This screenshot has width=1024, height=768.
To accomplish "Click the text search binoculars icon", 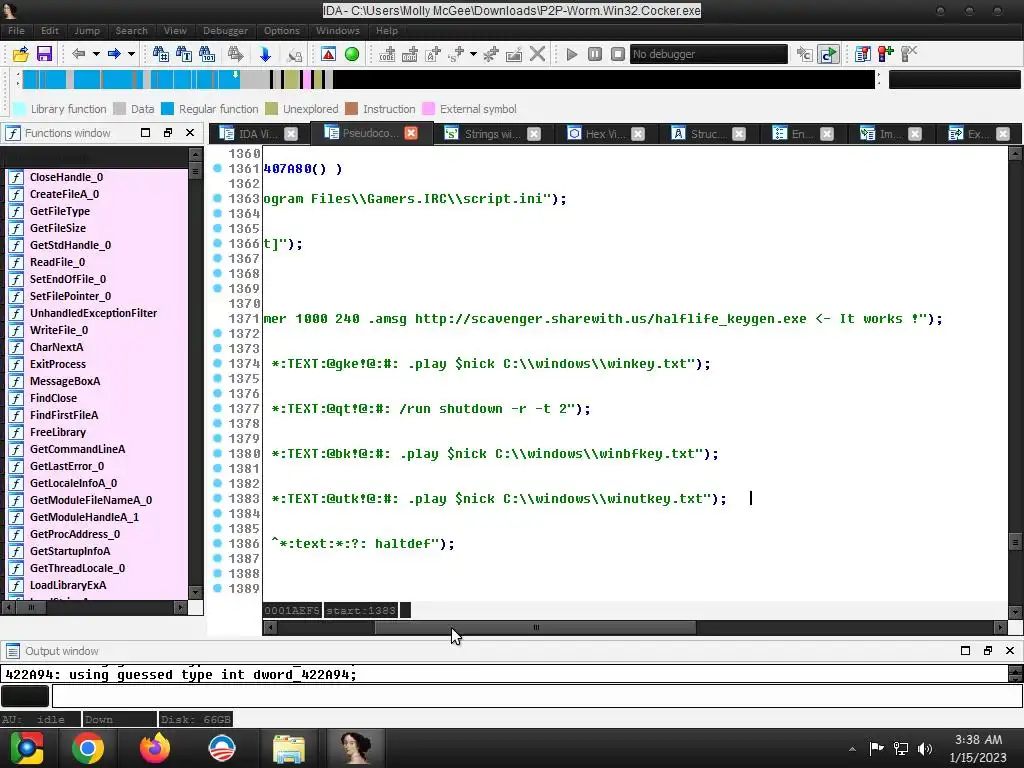I will click(184, 54).
